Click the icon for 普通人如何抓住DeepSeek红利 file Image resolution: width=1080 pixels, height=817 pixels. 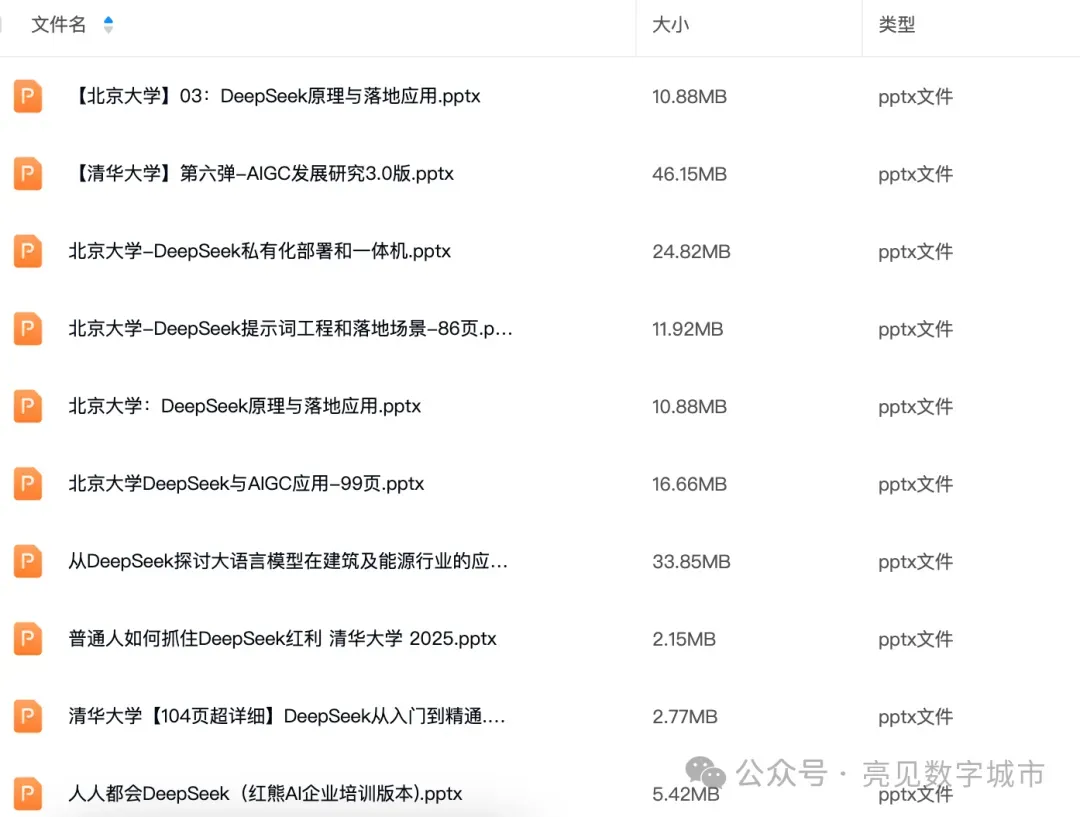tap(28, 639)
